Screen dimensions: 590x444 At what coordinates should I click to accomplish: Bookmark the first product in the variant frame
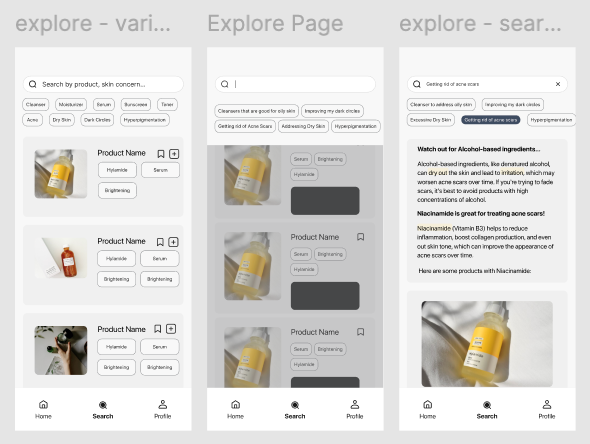(x=161, y=154)
